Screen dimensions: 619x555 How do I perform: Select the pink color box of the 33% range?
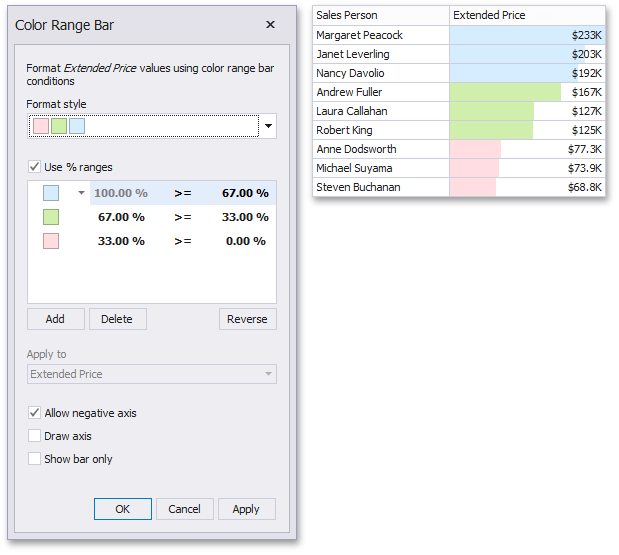pyautogui.click(x=51, y=241)
